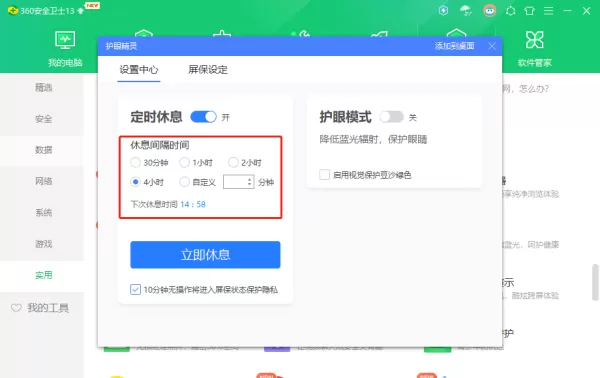
Task: Click the notification bell icon in title bar
Action: (x=510, y=11)
